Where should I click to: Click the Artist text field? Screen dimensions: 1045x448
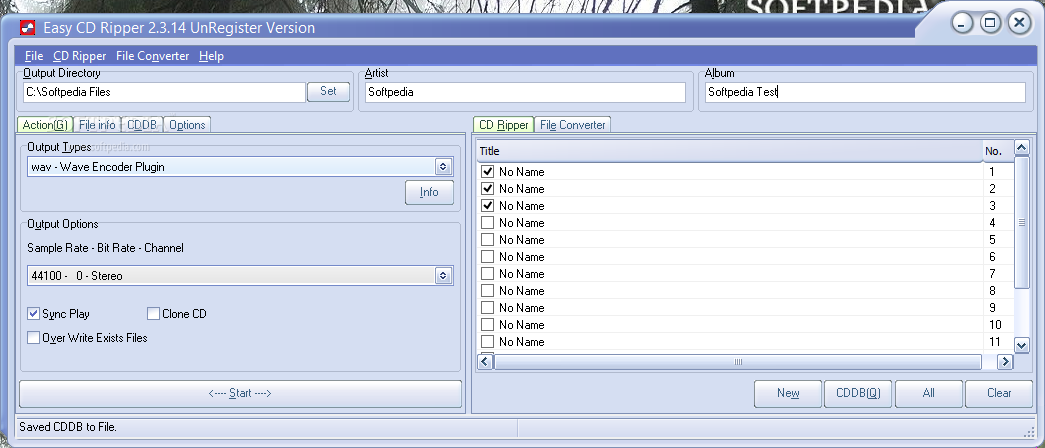[525, 92]
